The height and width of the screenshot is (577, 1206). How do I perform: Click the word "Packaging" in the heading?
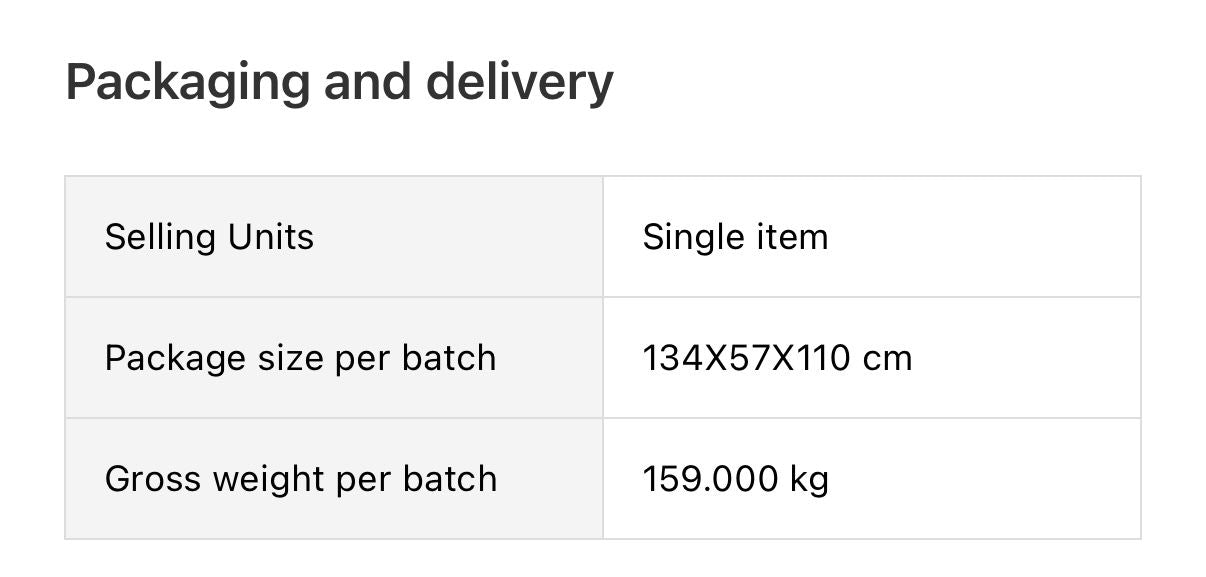187,82
